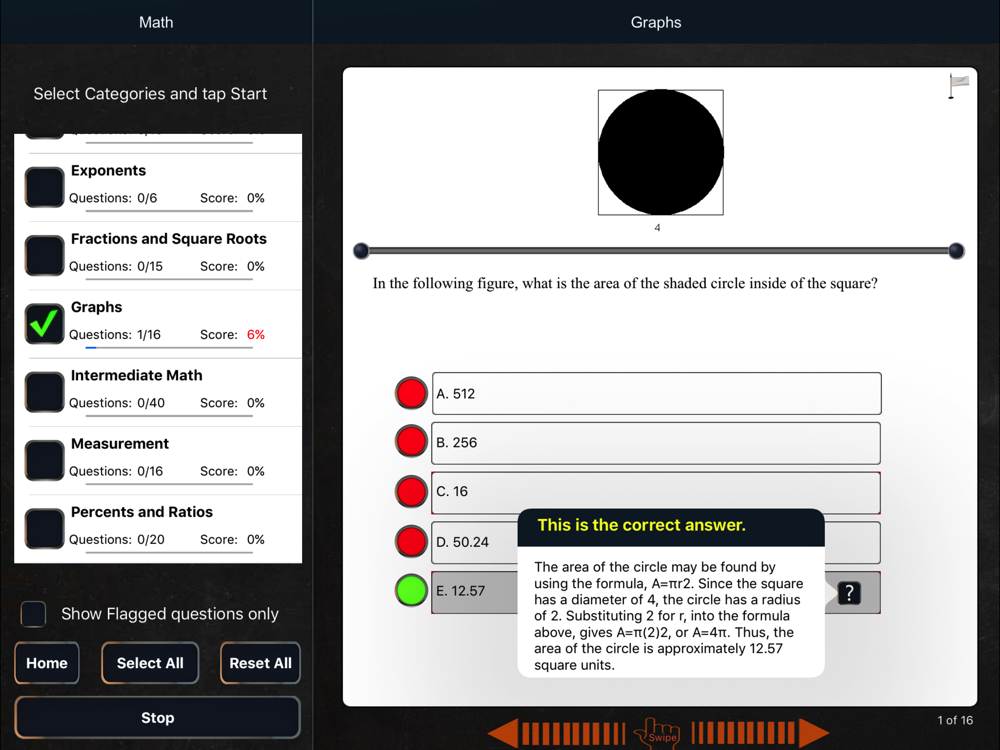Click the Swipe hand icon
The height and width of the screenshot is (750, 1000).
657,732
